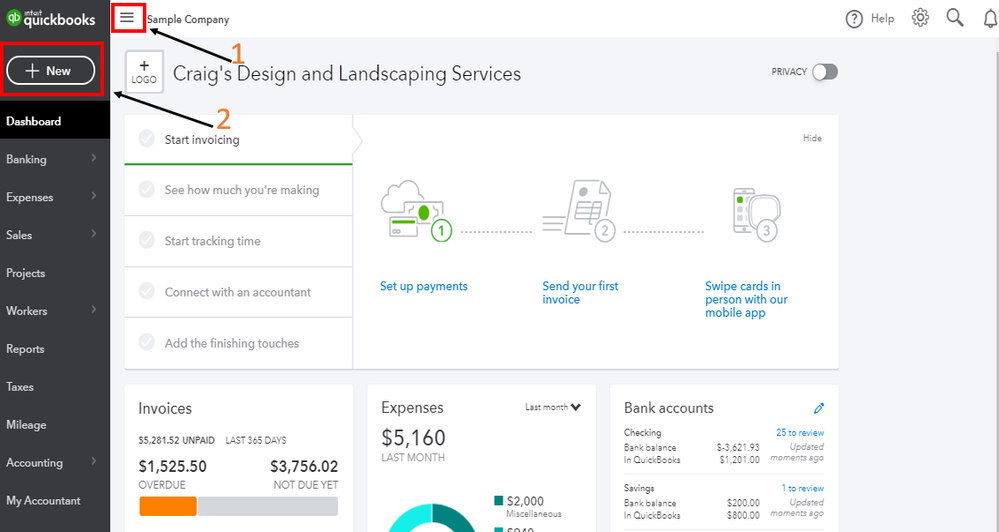Expand the Banking submenu arrow

pyautogui.click(x=94, y=157)
